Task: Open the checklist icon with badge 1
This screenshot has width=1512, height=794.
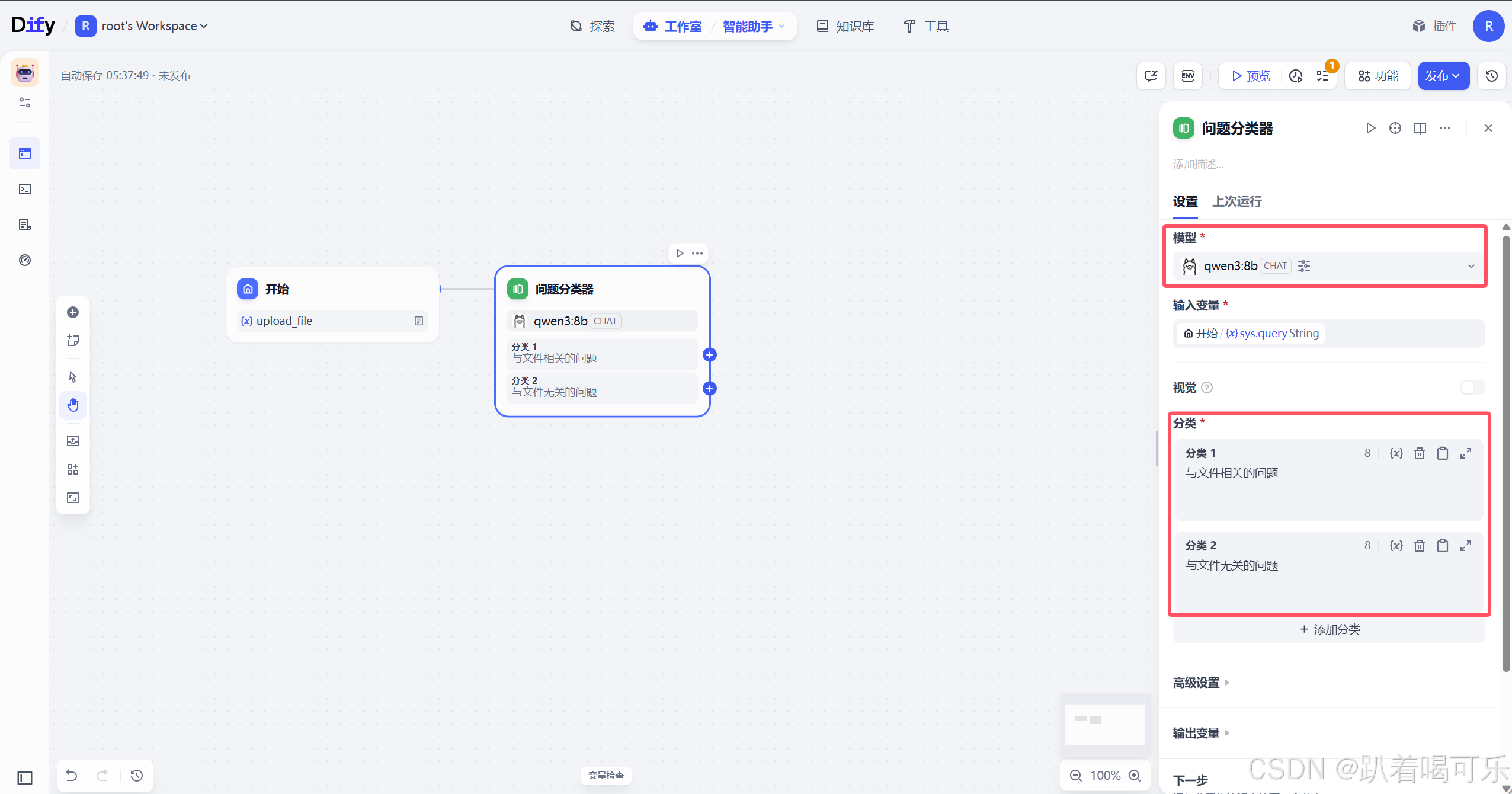Action: coord(1323,76)
